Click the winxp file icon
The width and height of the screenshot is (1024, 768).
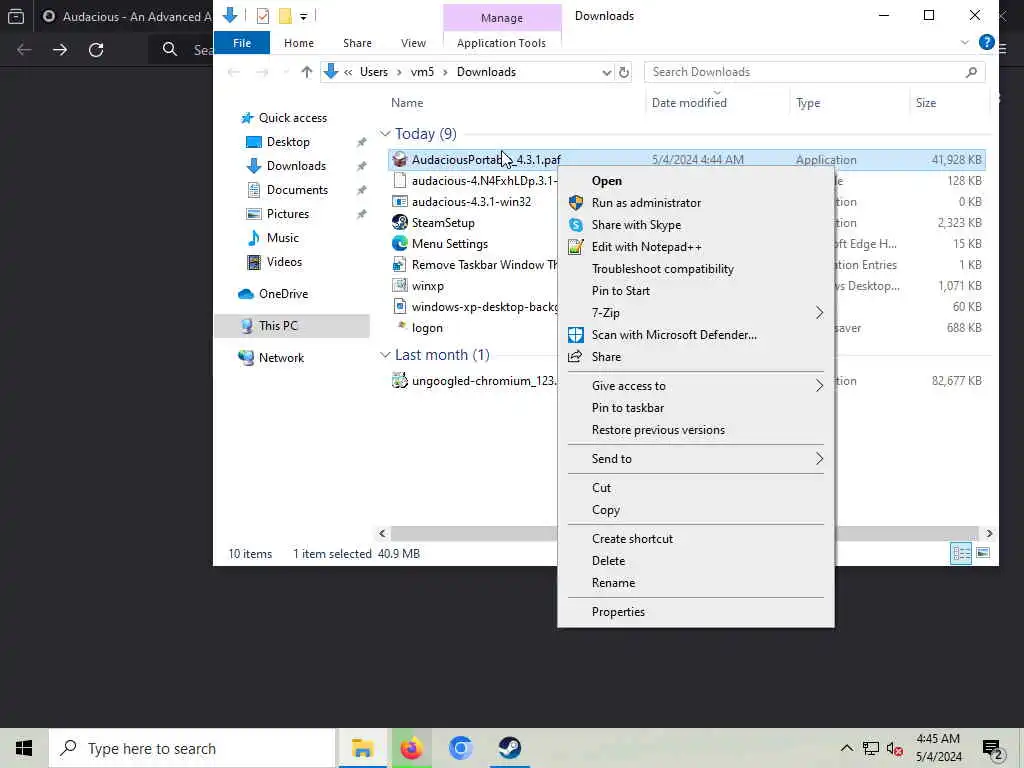pyautogui.click(x=400, y=285)
